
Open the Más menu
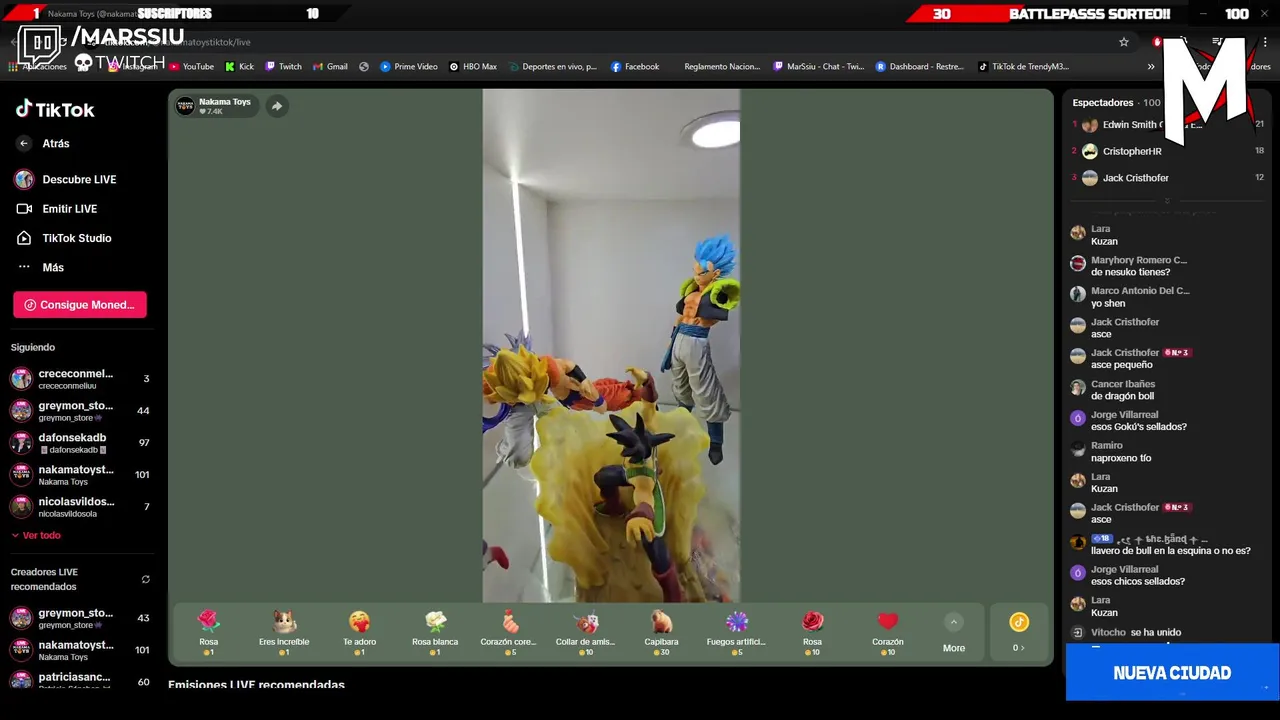[x=41, y=267]
